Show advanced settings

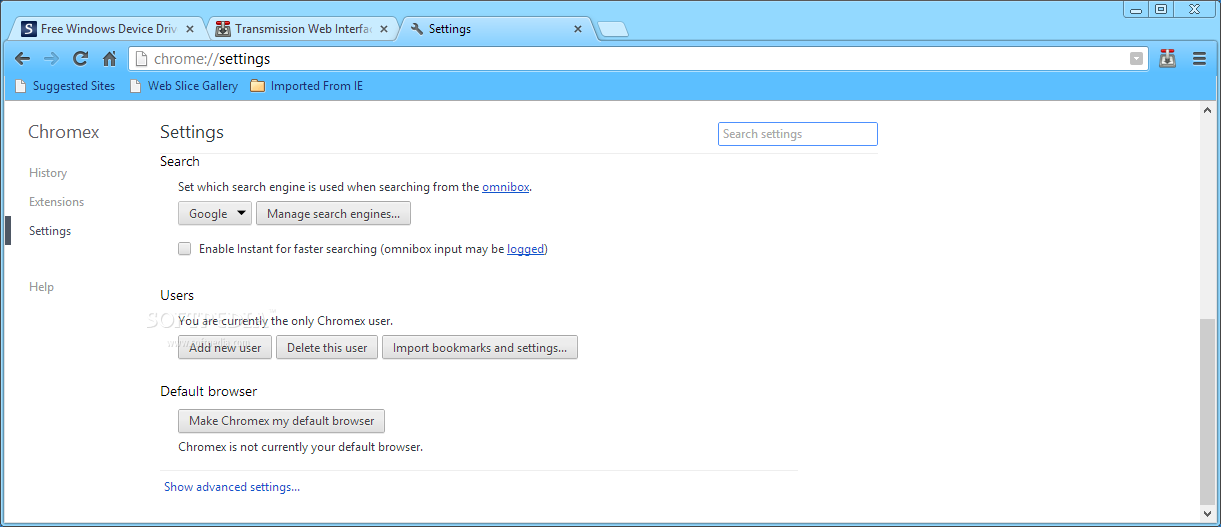pyautogui.click(x=232, y=487)
